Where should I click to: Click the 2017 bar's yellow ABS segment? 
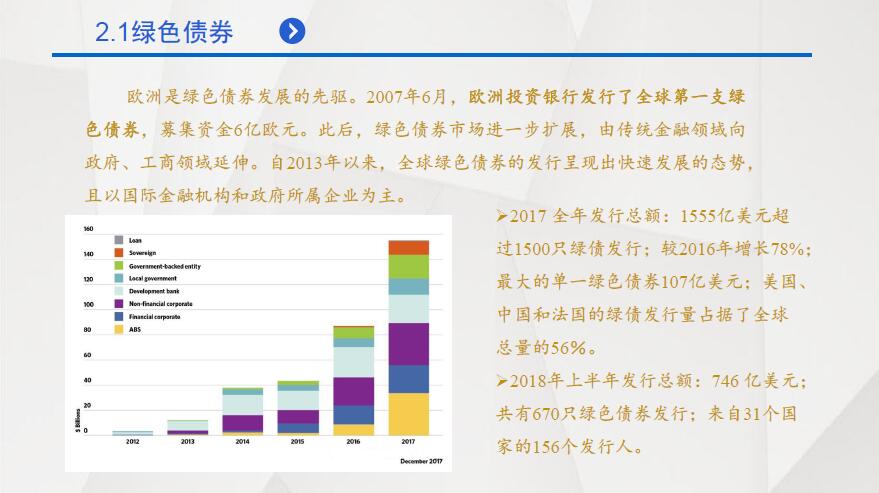click(408, 414)
